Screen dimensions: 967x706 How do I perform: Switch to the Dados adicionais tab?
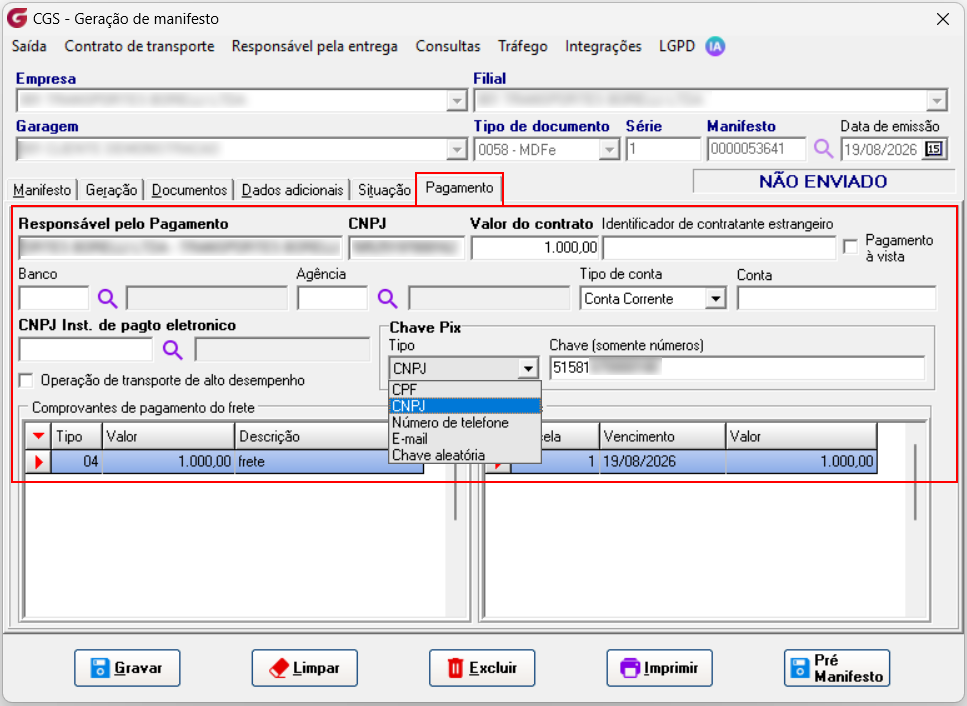click(x=292, y=190)
